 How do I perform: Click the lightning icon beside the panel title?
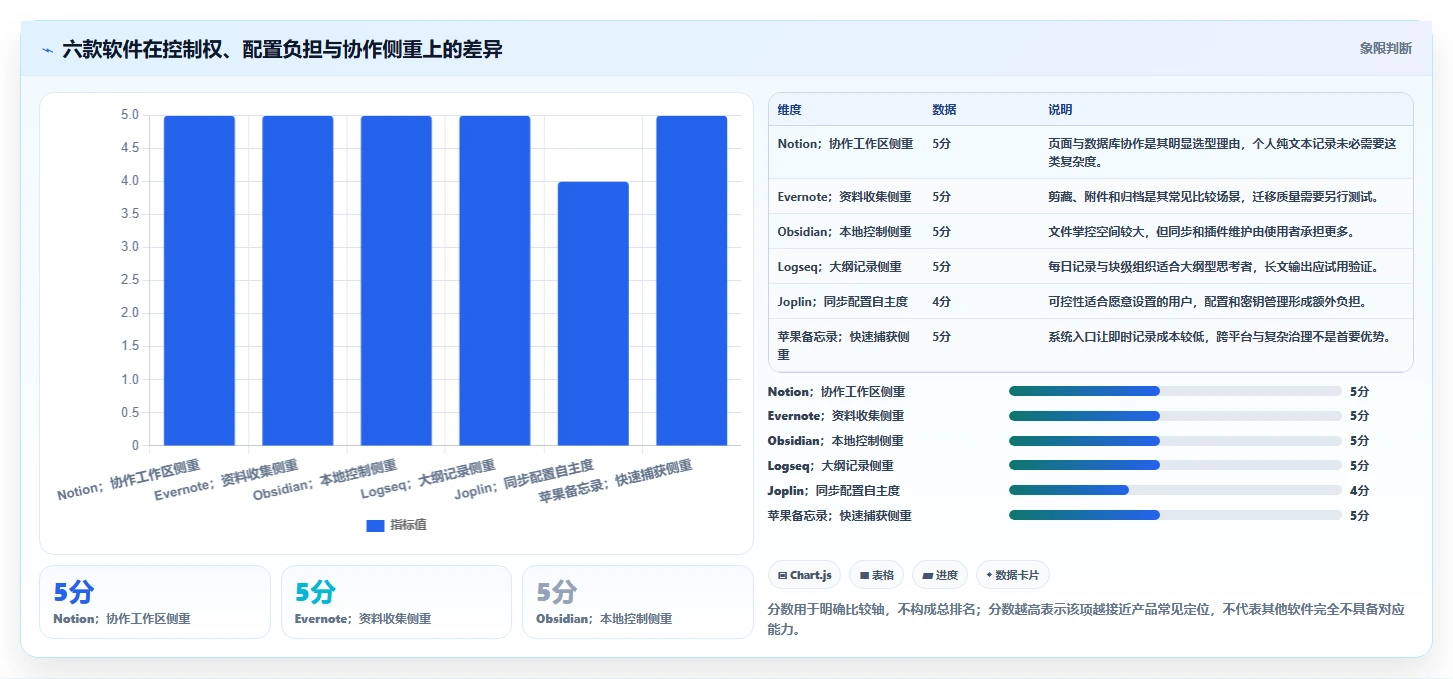point(47,49)
